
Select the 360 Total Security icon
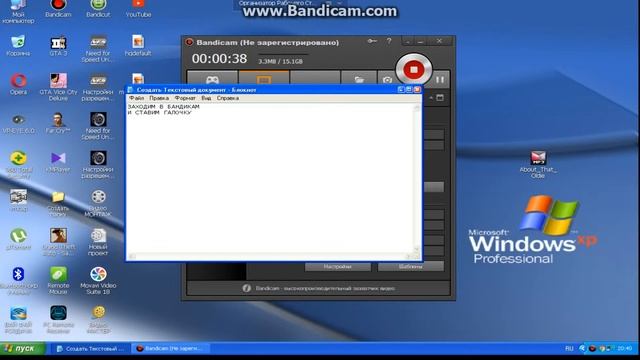pyautogui.click(x=18, y=164)
